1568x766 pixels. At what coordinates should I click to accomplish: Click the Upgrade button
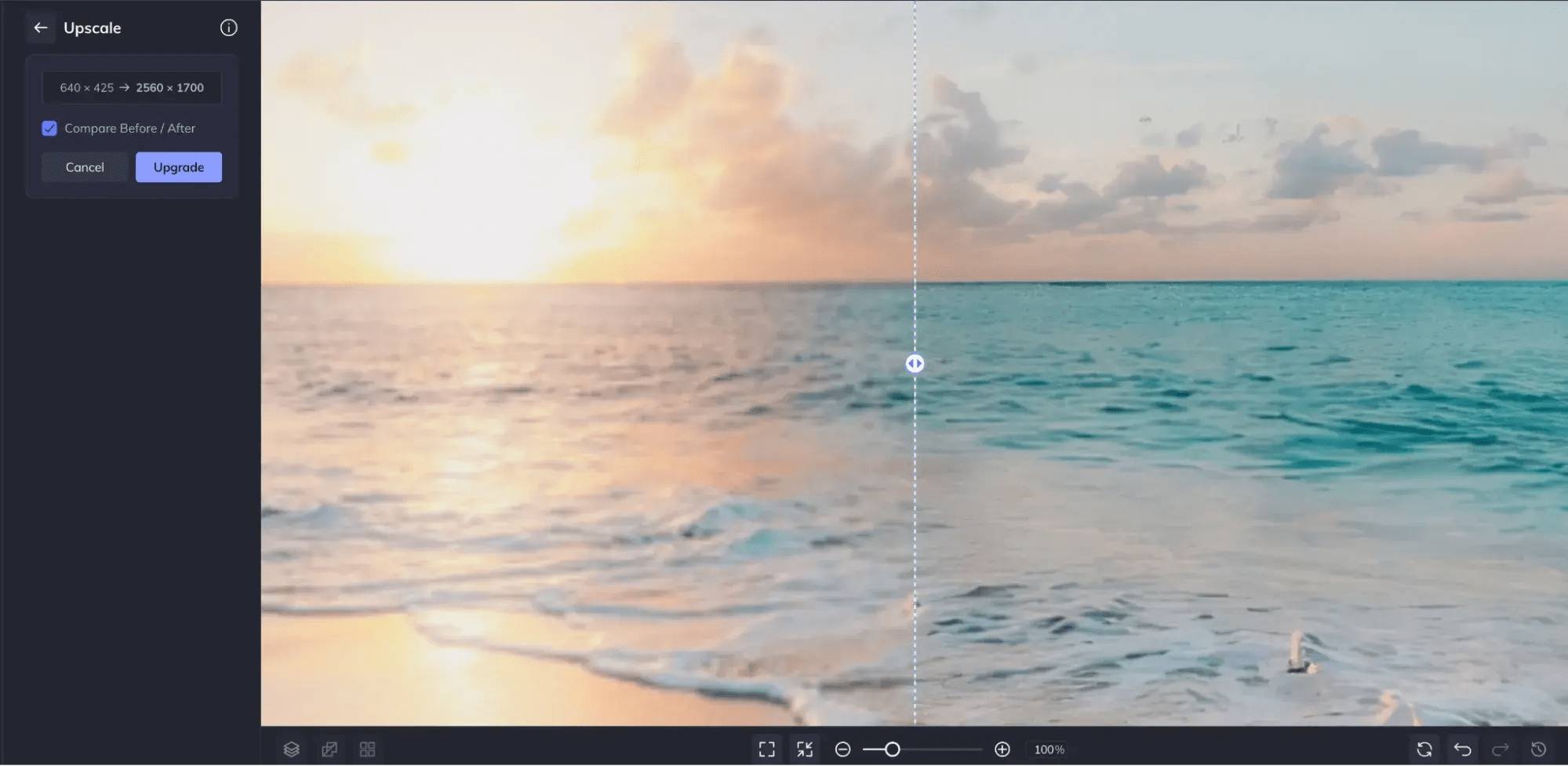(179, 167)
